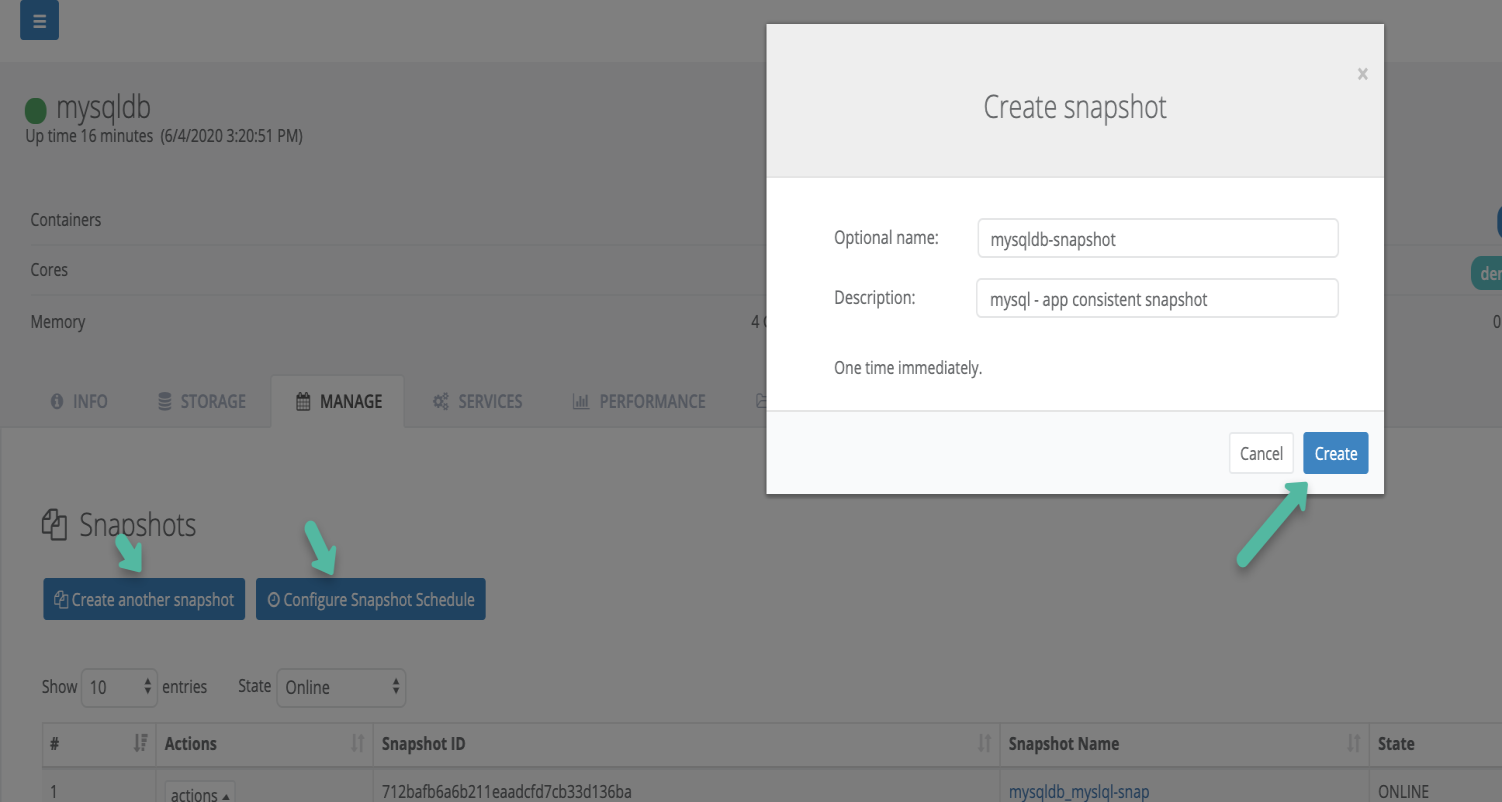View the PERFORMANCE tab
This screenshot has height=802, width=1502.
(x=639, y=401)
